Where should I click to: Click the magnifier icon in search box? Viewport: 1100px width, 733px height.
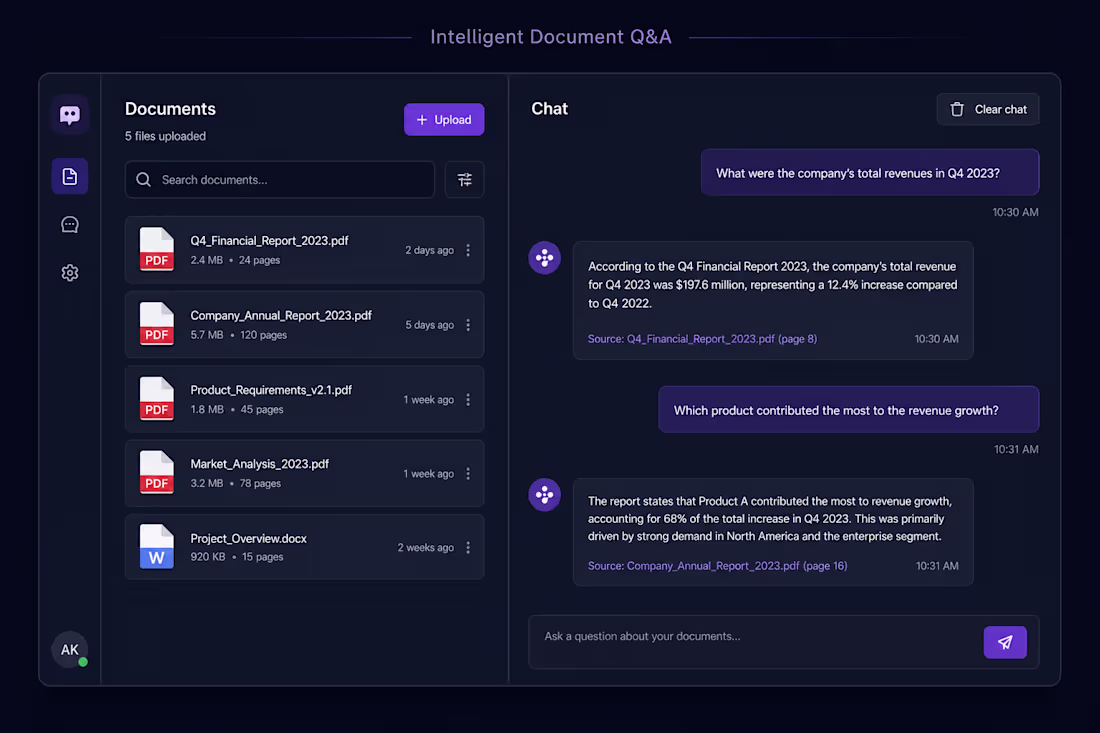pyautogui.click(x=144, y=180)
